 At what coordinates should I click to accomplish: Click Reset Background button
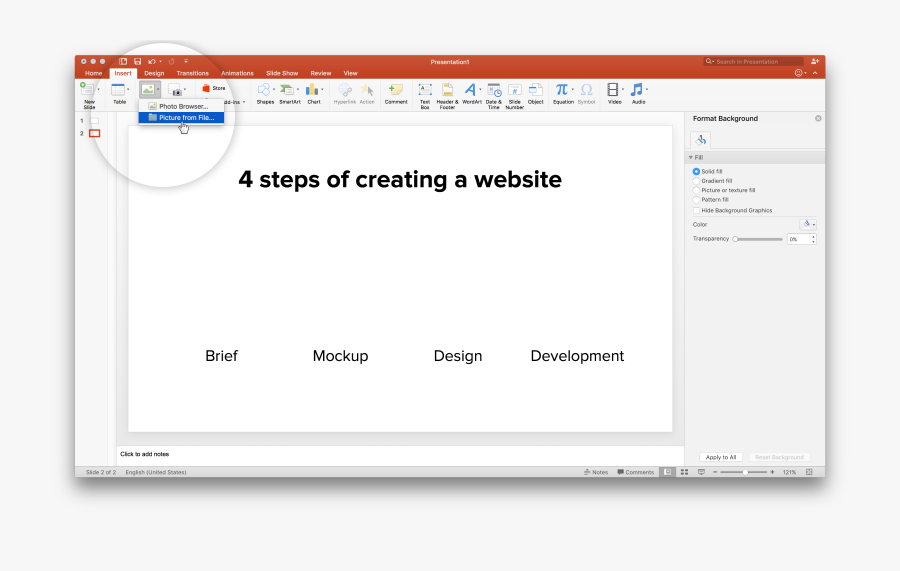[779, 457]
